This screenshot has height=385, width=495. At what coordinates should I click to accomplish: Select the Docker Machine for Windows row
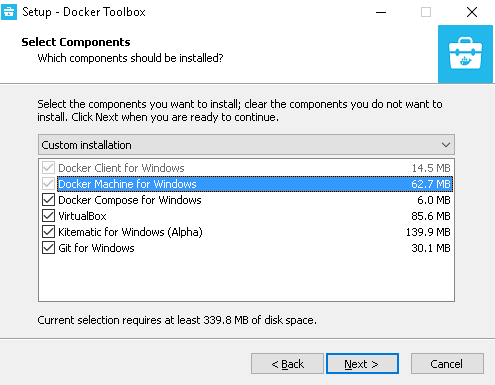(x=255, y=184)
